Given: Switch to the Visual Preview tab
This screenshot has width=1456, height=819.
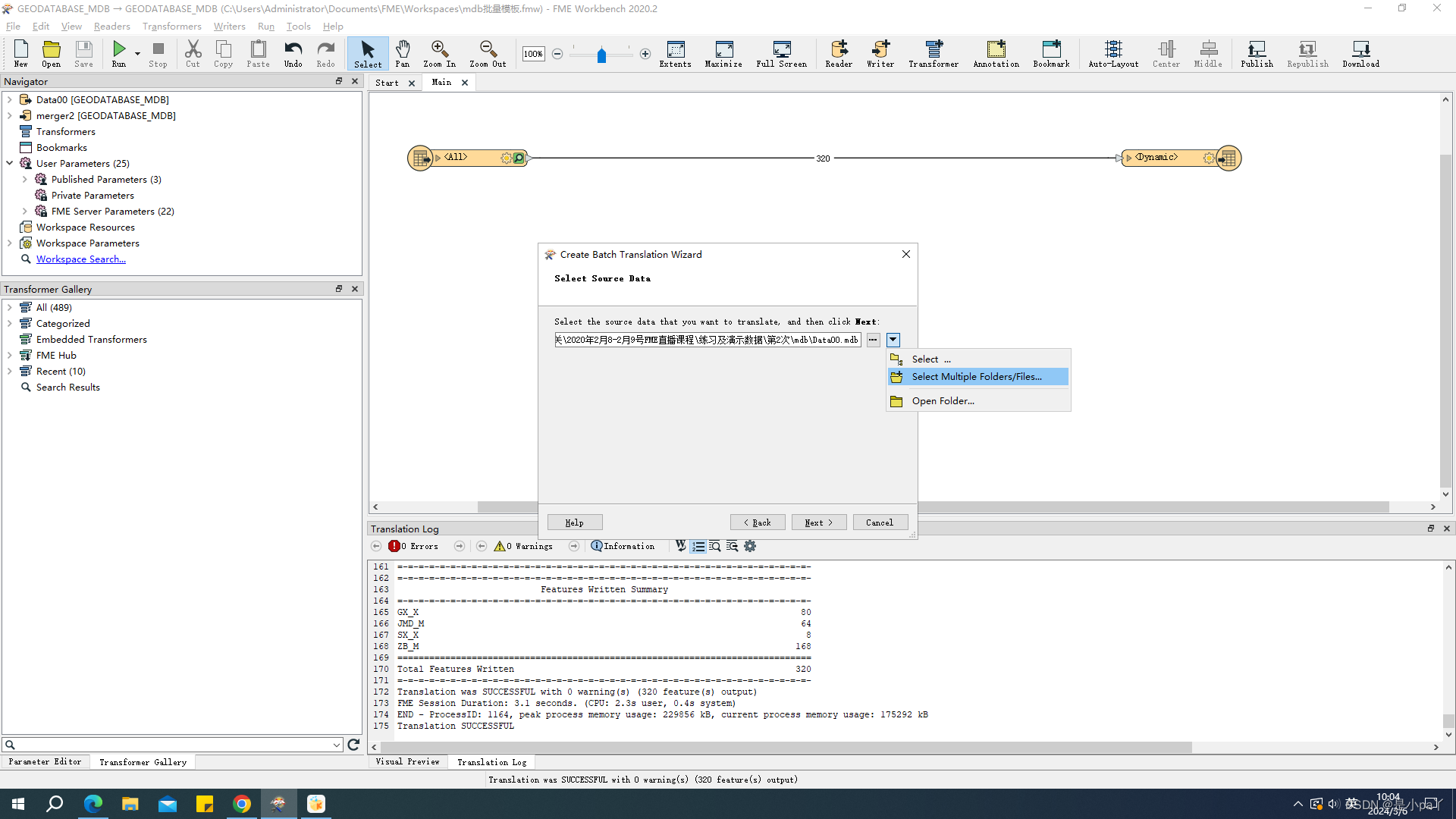Looking at the screenshot, I should (x=407, y=761).
